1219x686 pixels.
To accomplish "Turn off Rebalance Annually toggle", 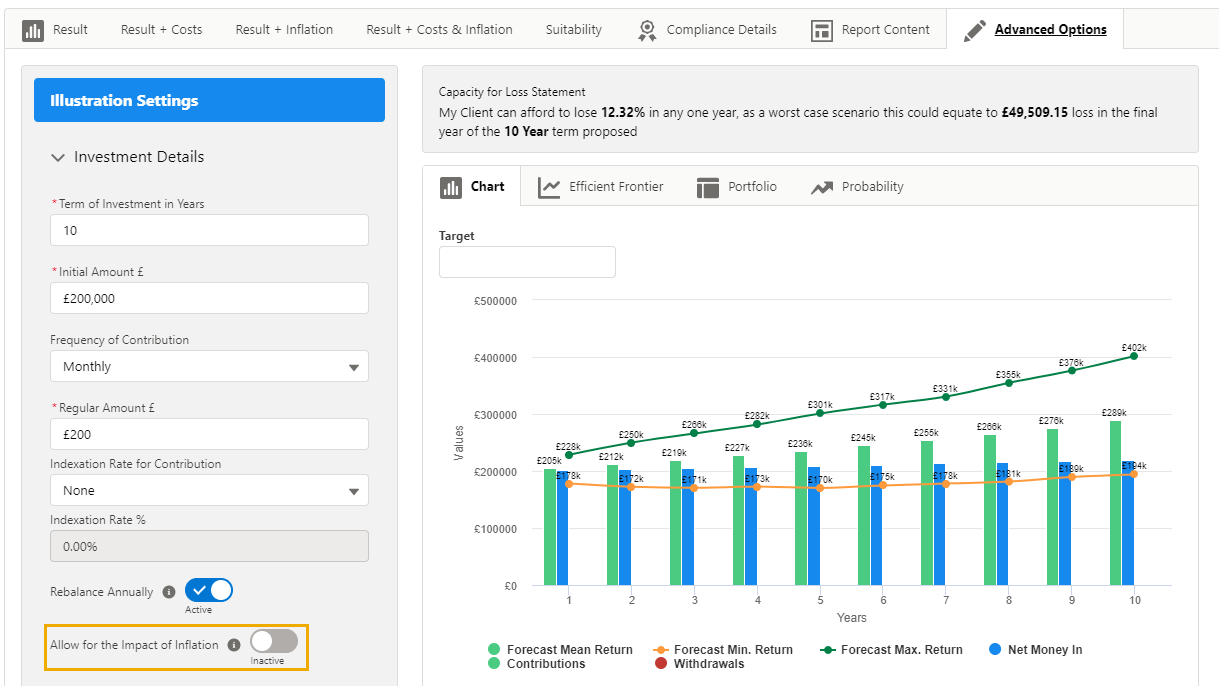I will pos(209,590).
